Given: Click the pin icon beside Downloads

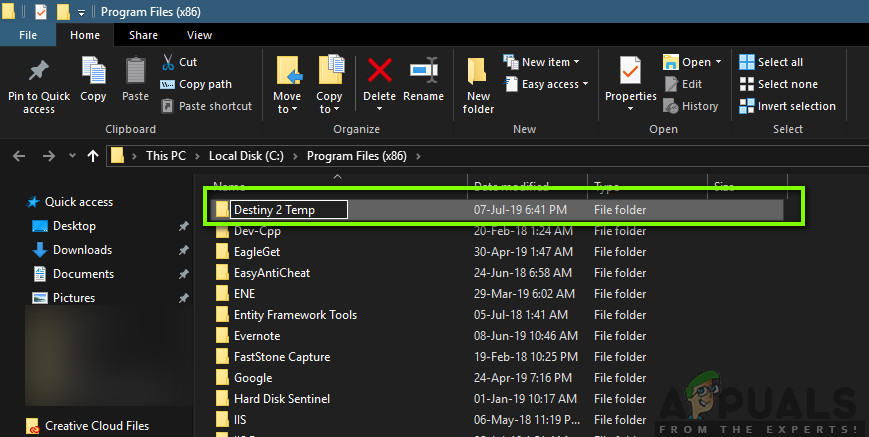Looking at the screenshot, I should [x=183, y=250].
